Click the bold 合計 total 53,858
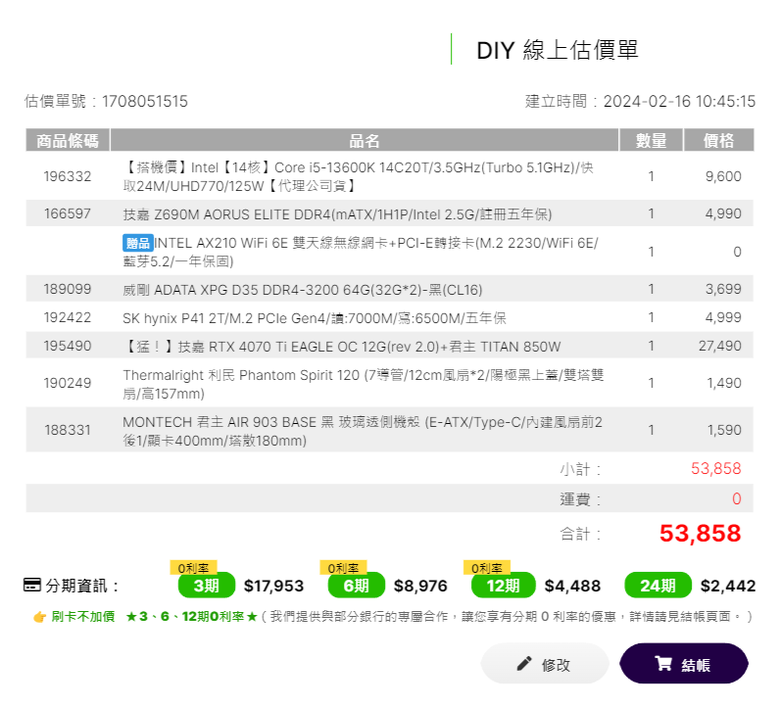This screenshot has height=707, width=780. pos(700,533)
